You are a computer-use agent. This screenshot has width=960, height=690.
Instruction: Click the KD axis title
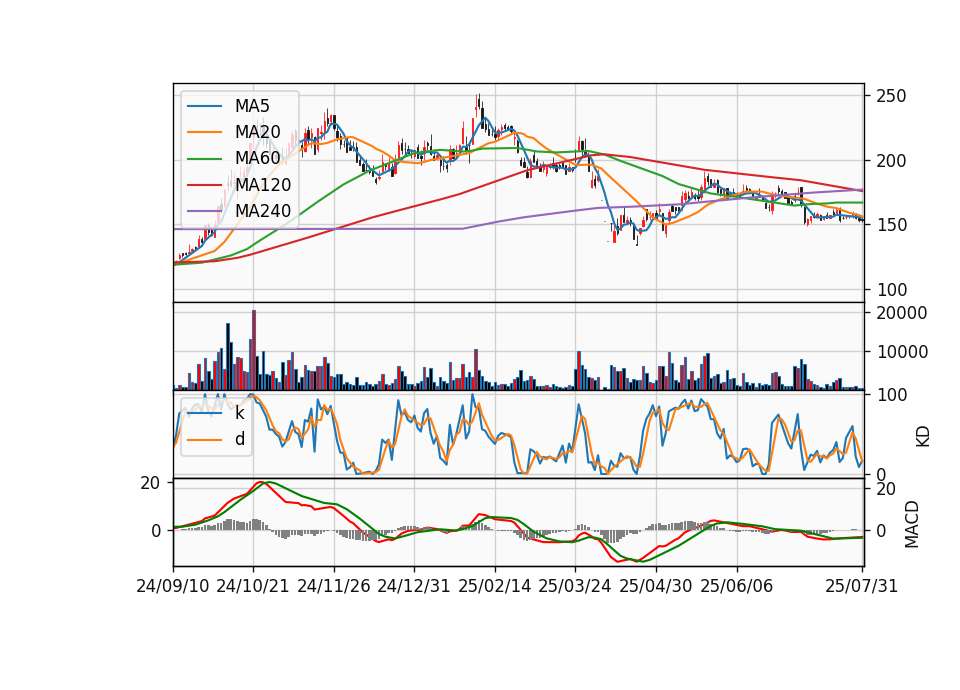[x=923, y=436]
